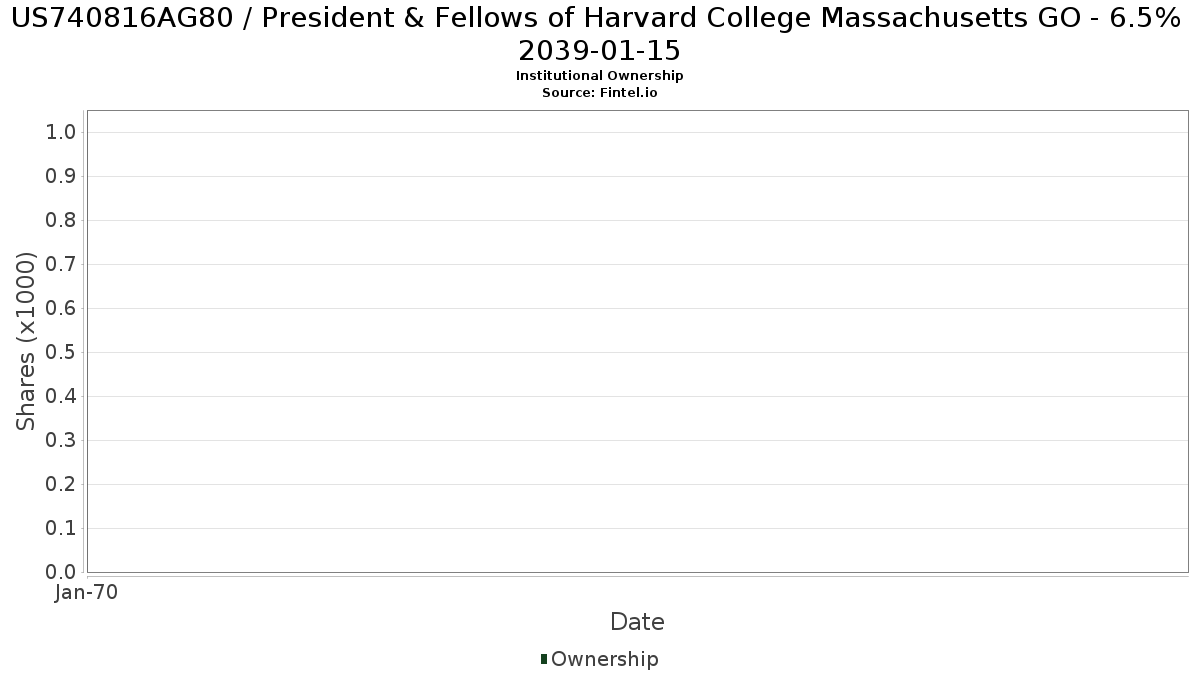Click the chart title starting with US740816AG80
Image resolution: width=1200 pixels, height=675 pixels.
coord(599,18)
